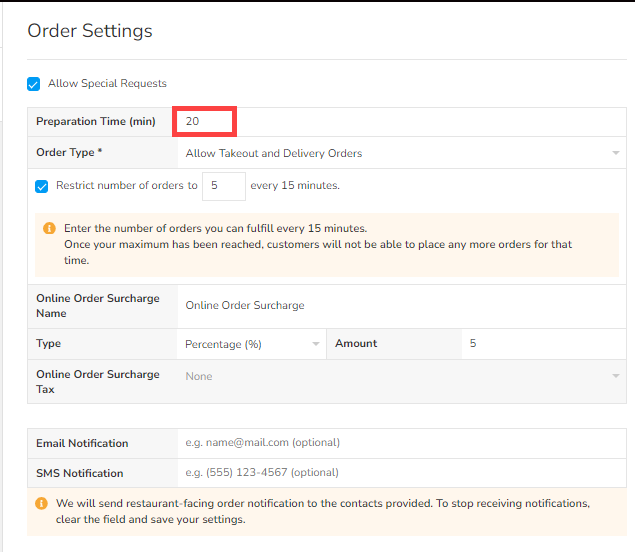Click the info icon in the order limit notice

(49, 228)
